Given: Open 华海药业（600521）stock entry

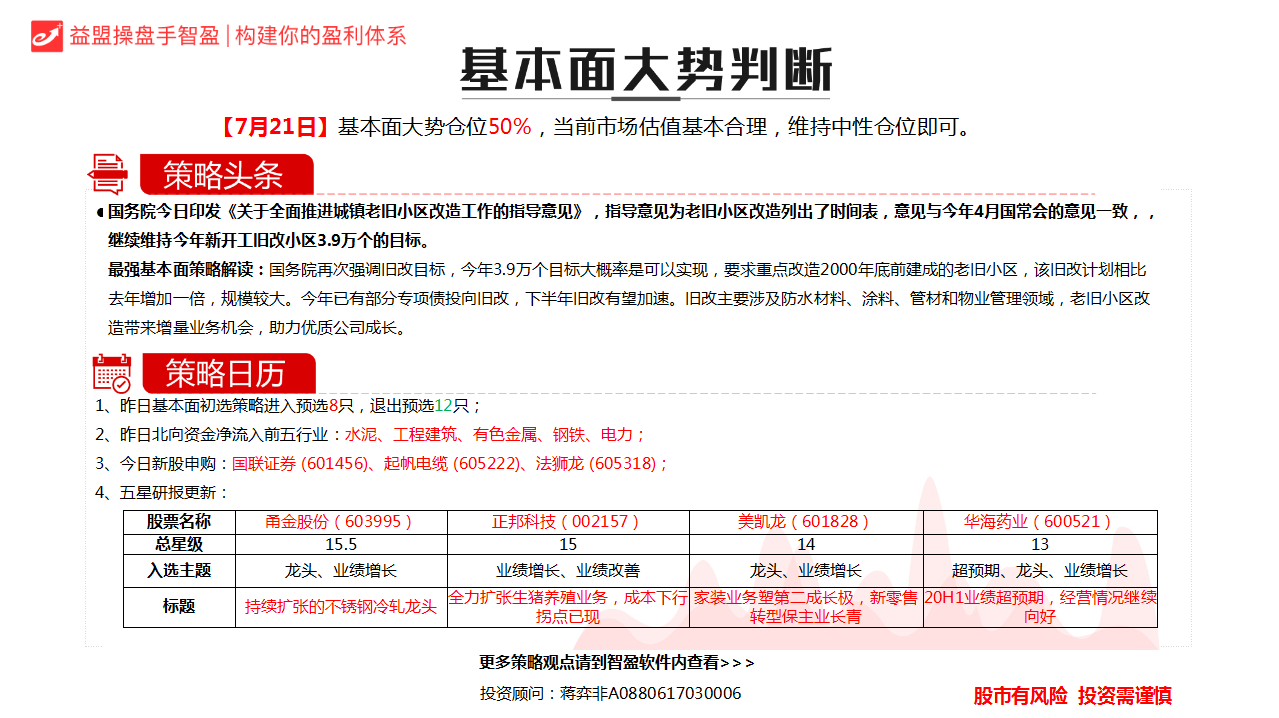Looking at the screenshot, I should click(x=1039, y=522).
